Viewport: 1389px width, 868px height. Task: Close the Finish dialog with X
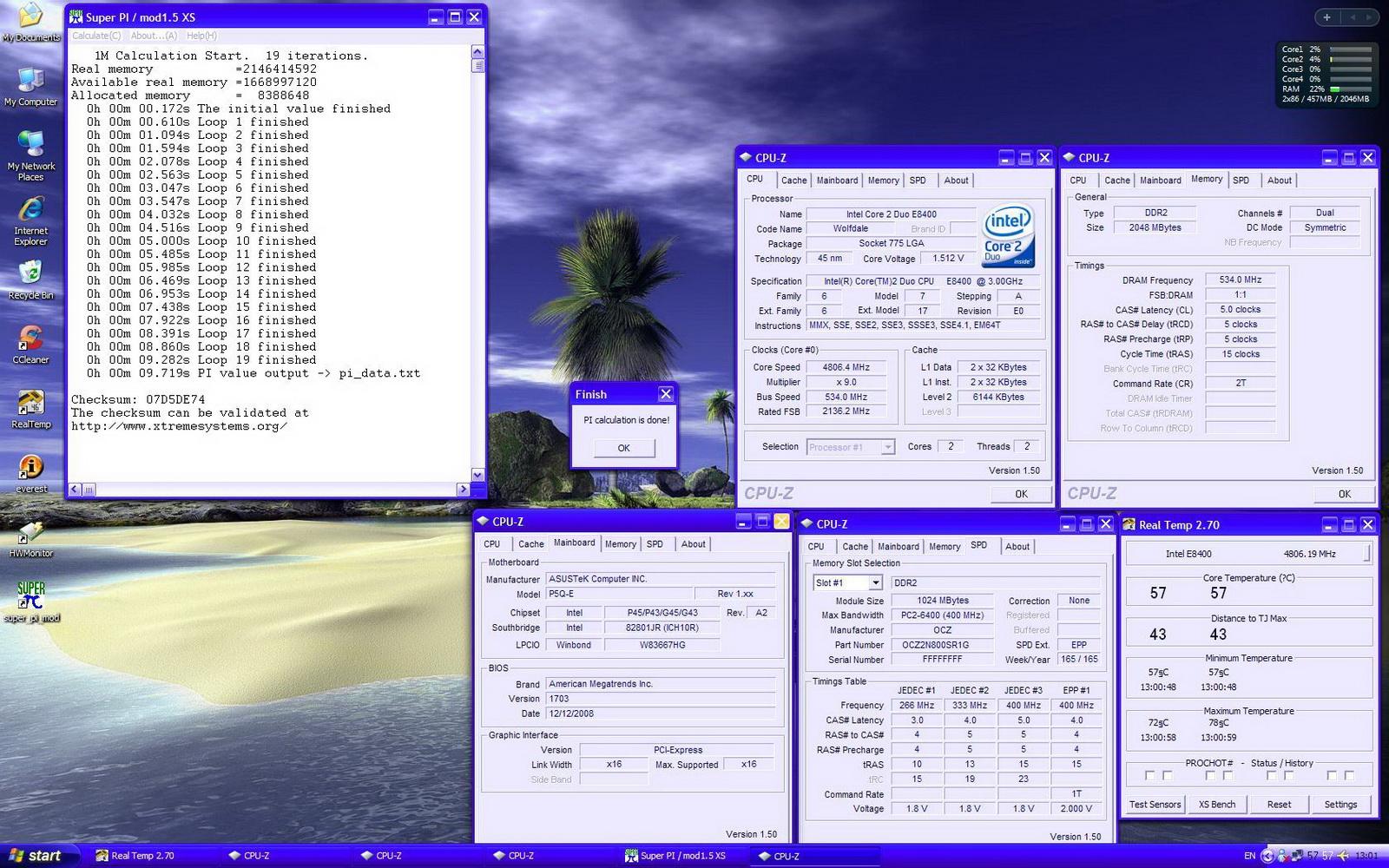coord(665,394)
